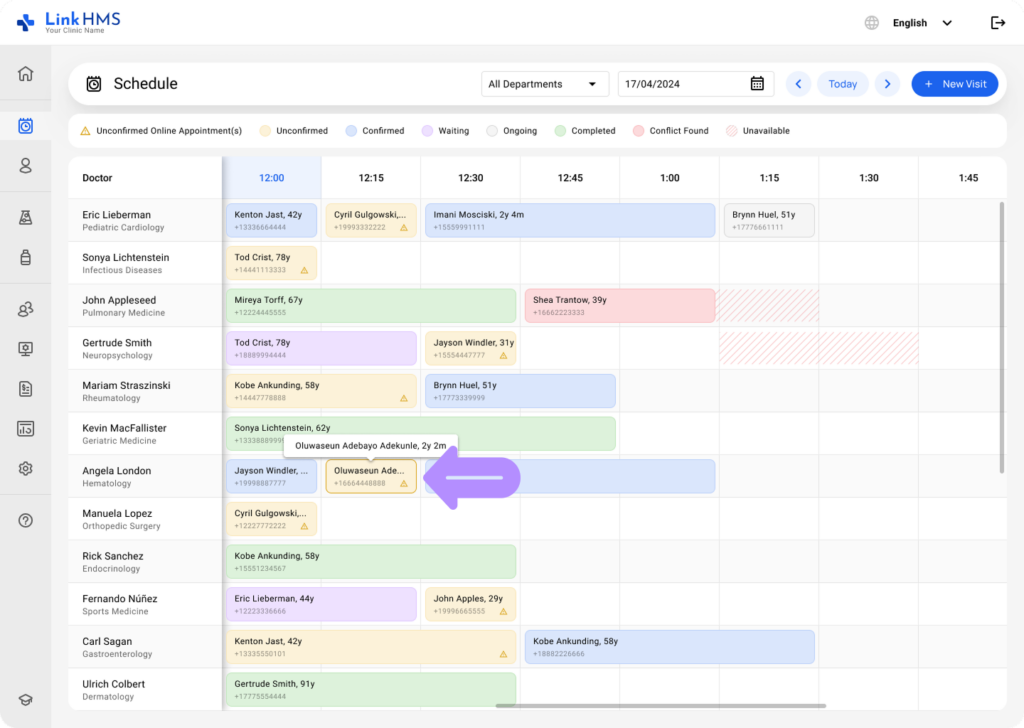Click the Conflict Found legend swatch
Viewport: 1024px width, 728px height.
[639, 131]
